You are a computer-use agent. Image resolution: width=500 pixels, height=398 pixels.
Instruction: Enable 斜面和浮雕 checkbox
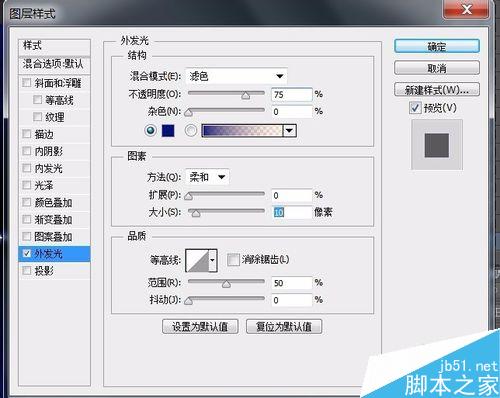tap(27, 82)
